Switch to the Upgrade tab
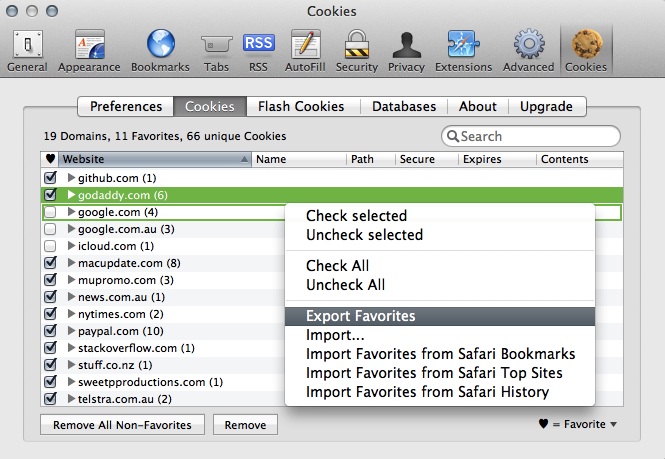The image size is (665, 459). (546, 106)
